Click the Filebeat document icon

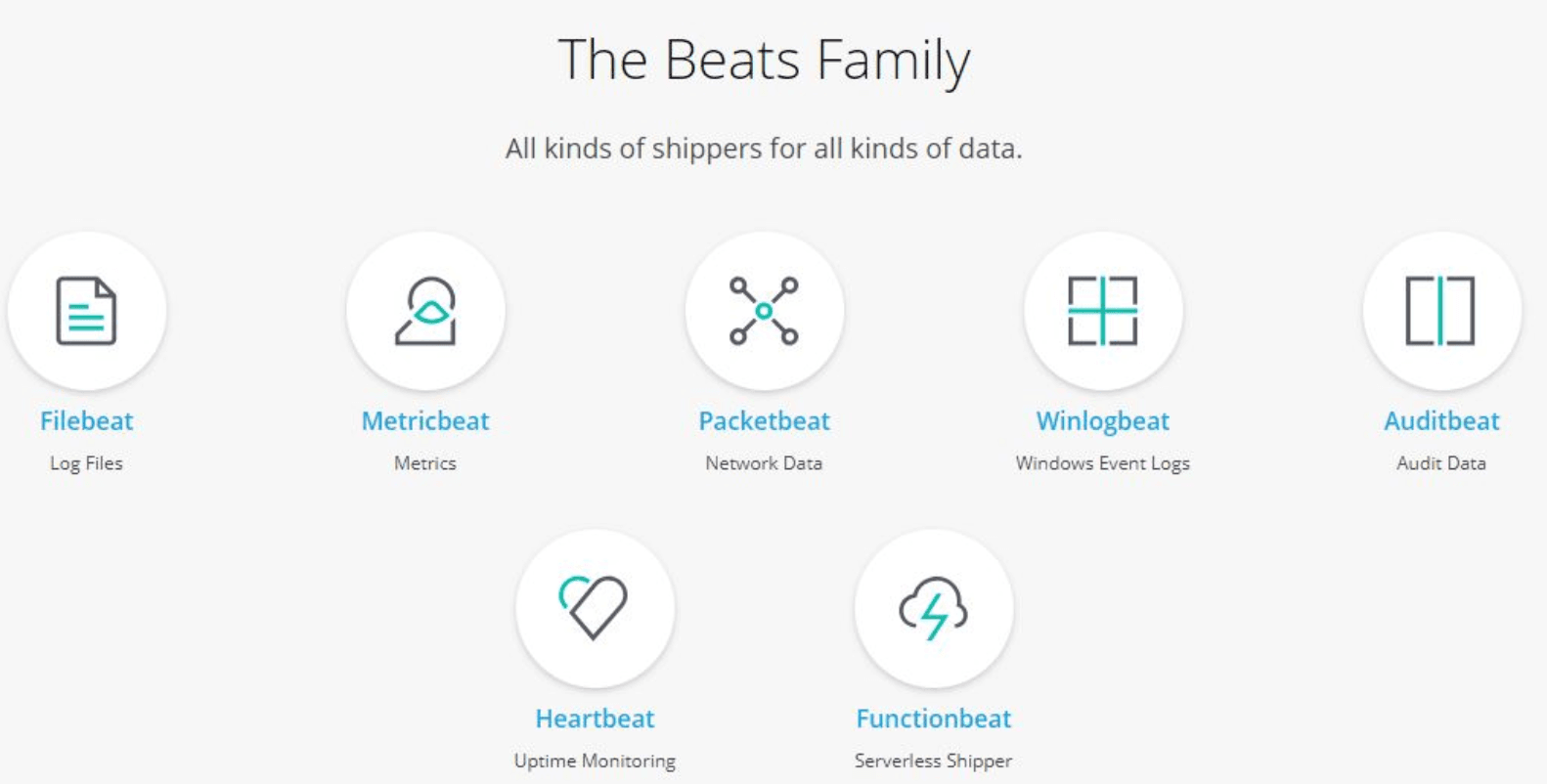click(x=86, y=311)
